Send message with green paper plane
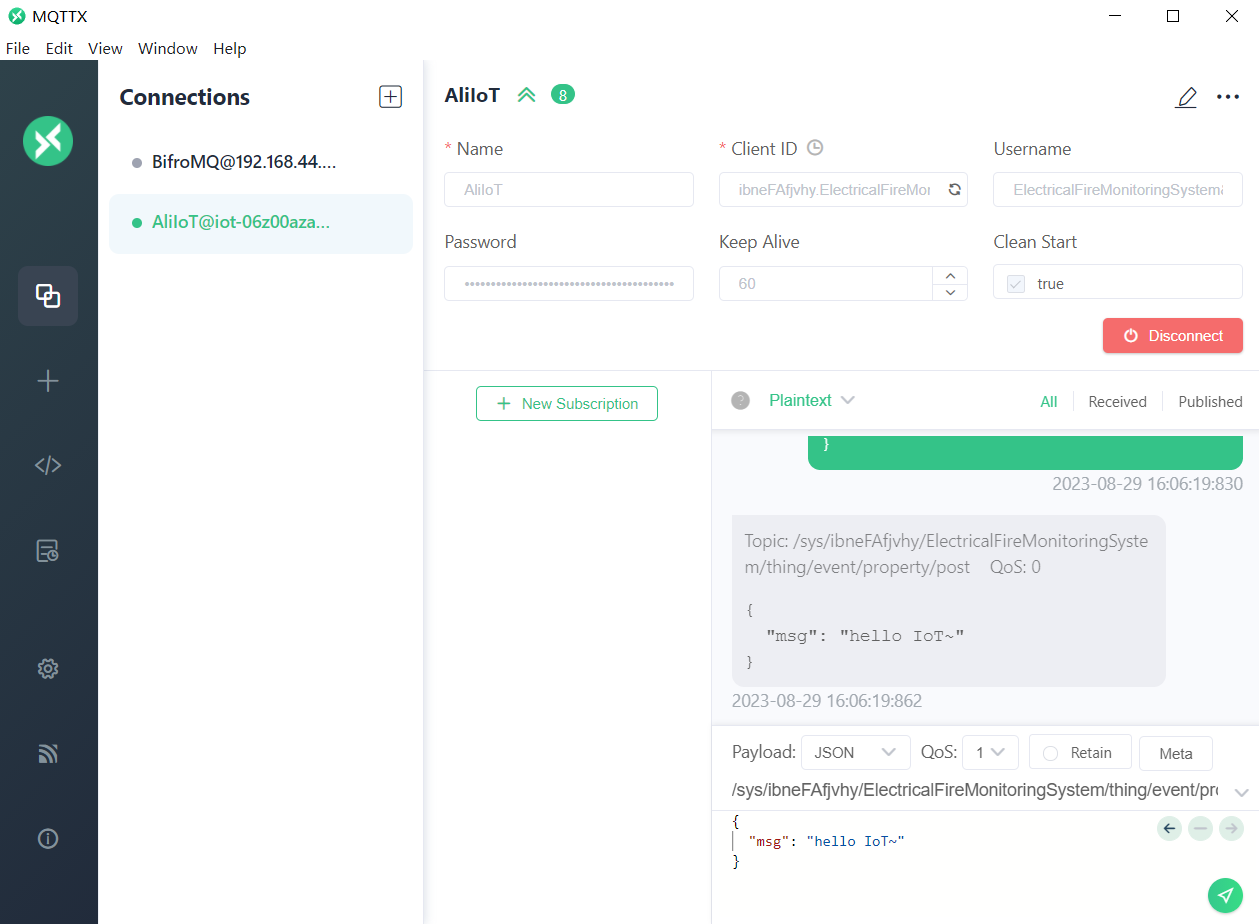 (x=1226, y=895)
